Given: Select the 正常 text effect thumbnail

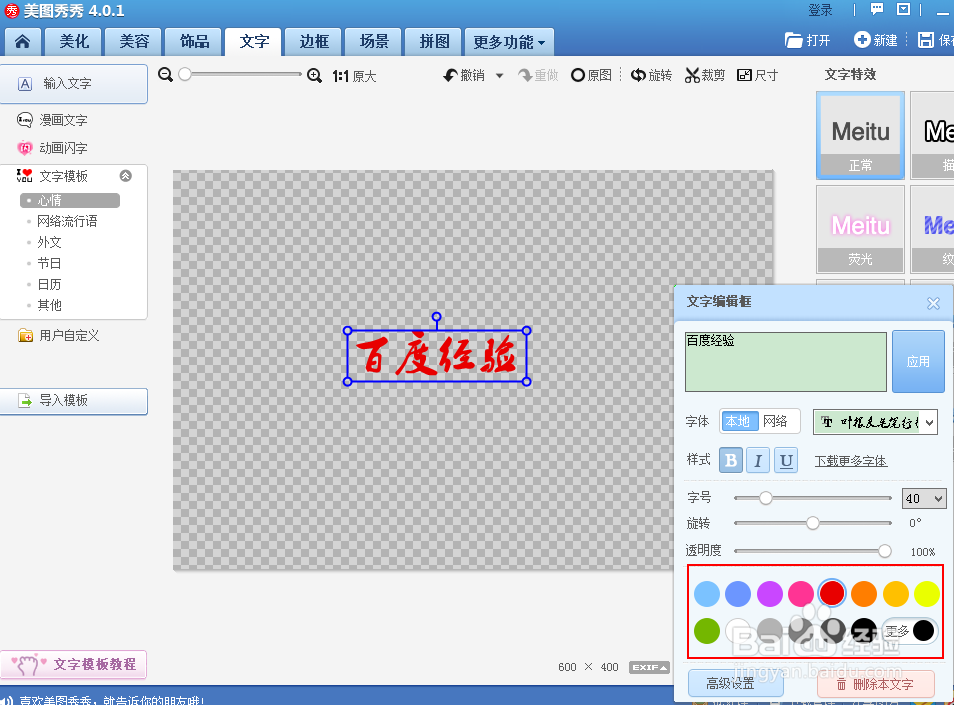Looking at the screenshot, I should (x=860, y=135).
